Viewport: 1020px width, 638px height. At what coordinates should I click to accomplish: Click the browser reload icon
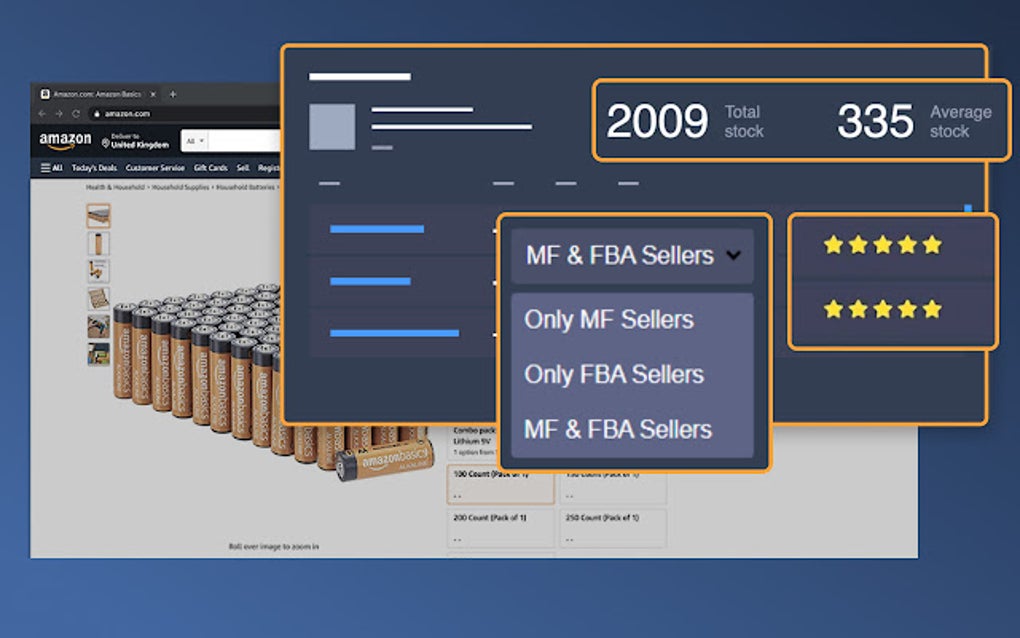coord(74,112)
